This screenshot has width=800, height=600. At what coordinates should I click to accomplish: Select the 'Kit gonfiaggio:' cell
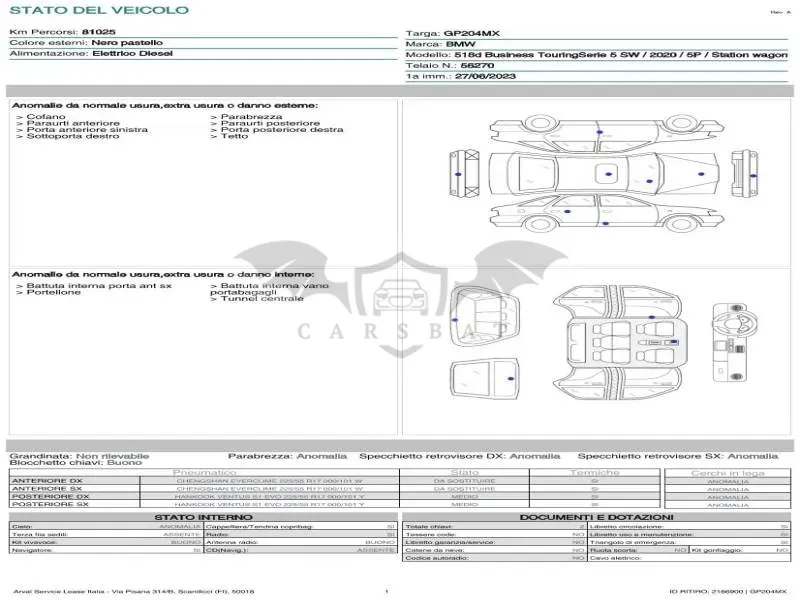(x=740, y=551)
